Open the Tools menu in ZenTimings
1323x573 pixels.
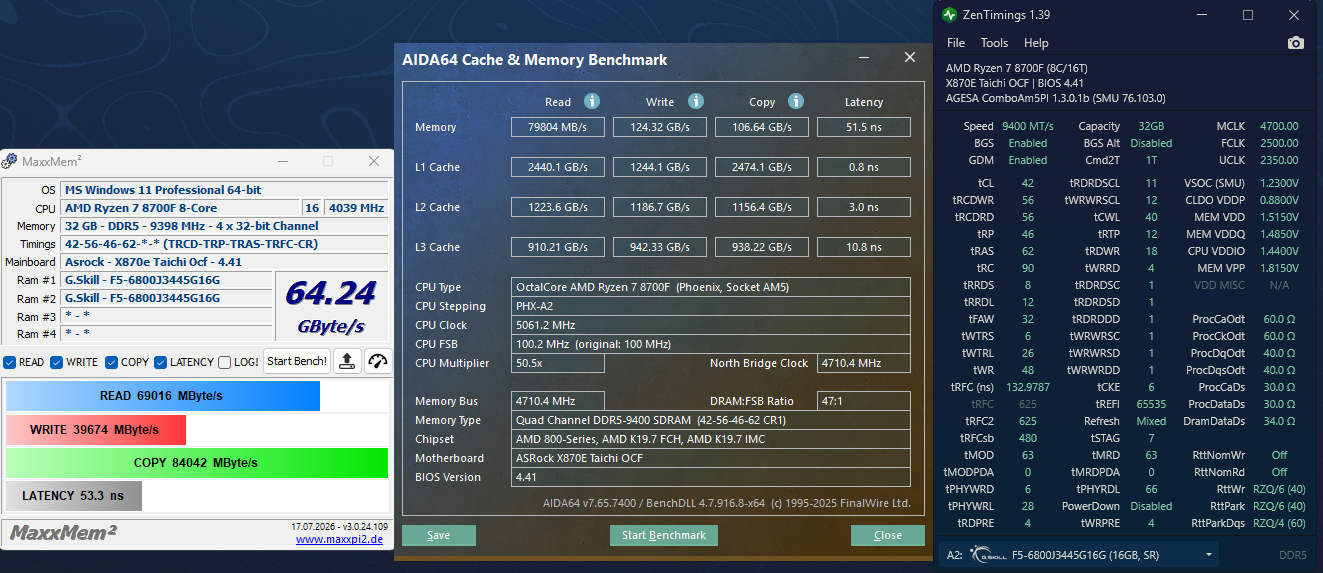tap(994, 43)
